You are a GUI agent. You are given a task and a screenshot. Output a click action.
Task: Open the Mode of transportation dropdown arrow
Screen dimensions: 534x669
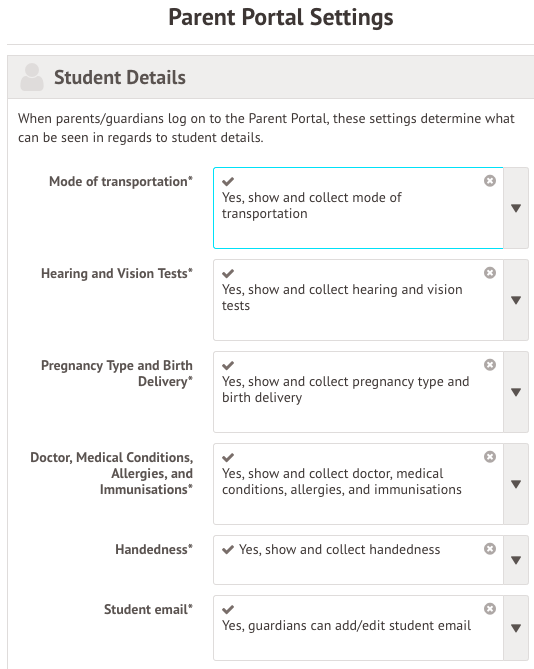coord(516,208)
